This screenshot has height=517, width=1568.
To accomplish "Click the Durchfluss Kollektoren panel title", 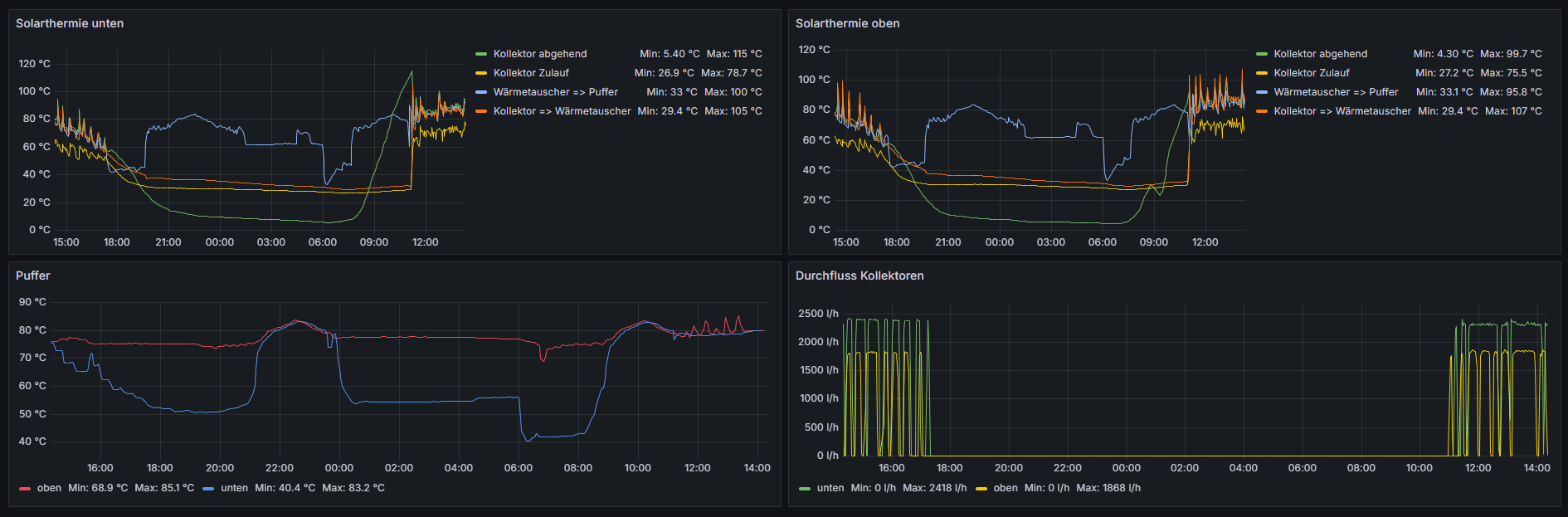I will pyautogui.click(x=859, y=276).
